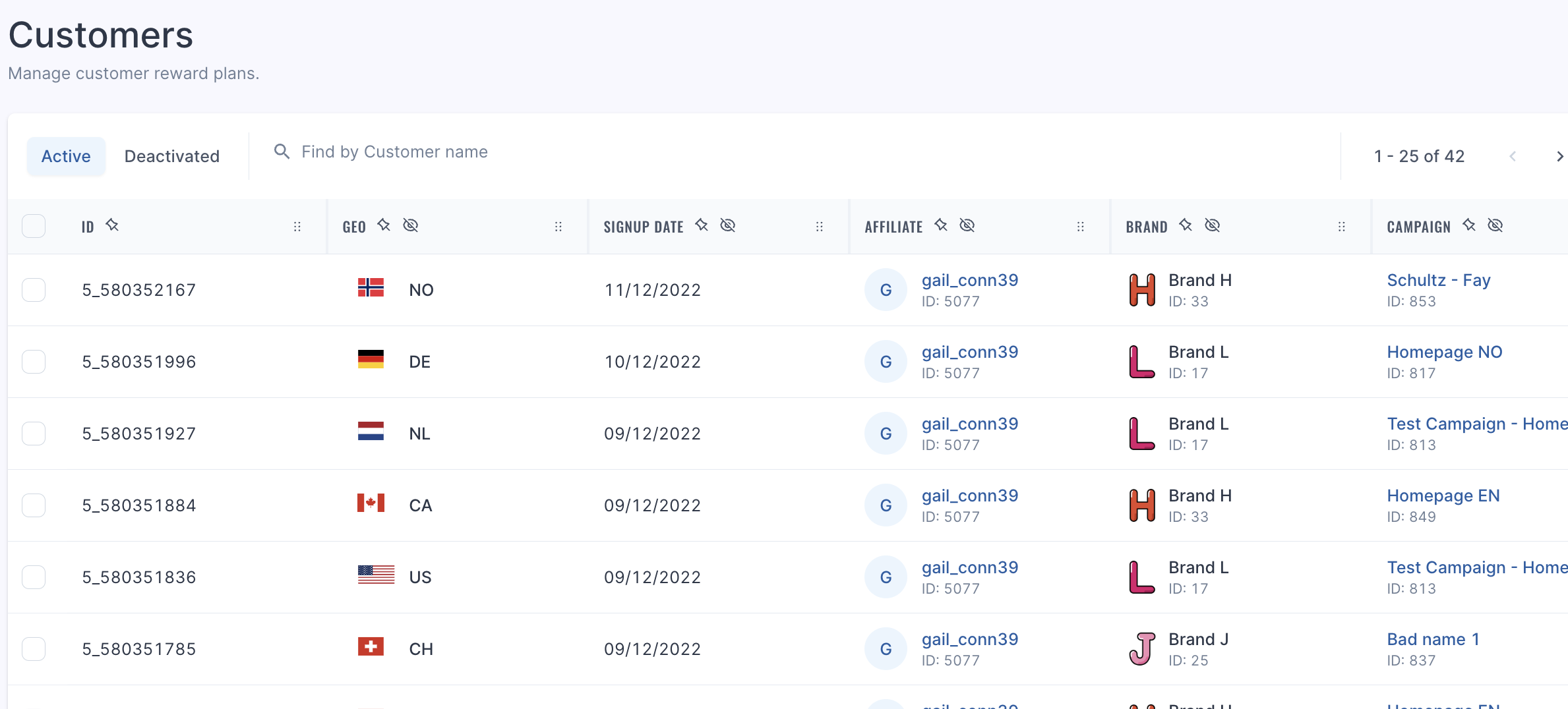This screenshot has width=1568, height=709.
Task: Select the row for customer 5_580351996
Action: [x=34, y=362]
